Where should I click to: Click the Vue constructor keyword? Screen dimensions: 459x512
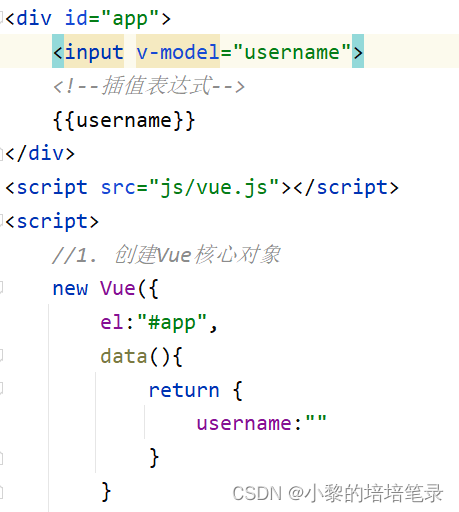(118, 288)
